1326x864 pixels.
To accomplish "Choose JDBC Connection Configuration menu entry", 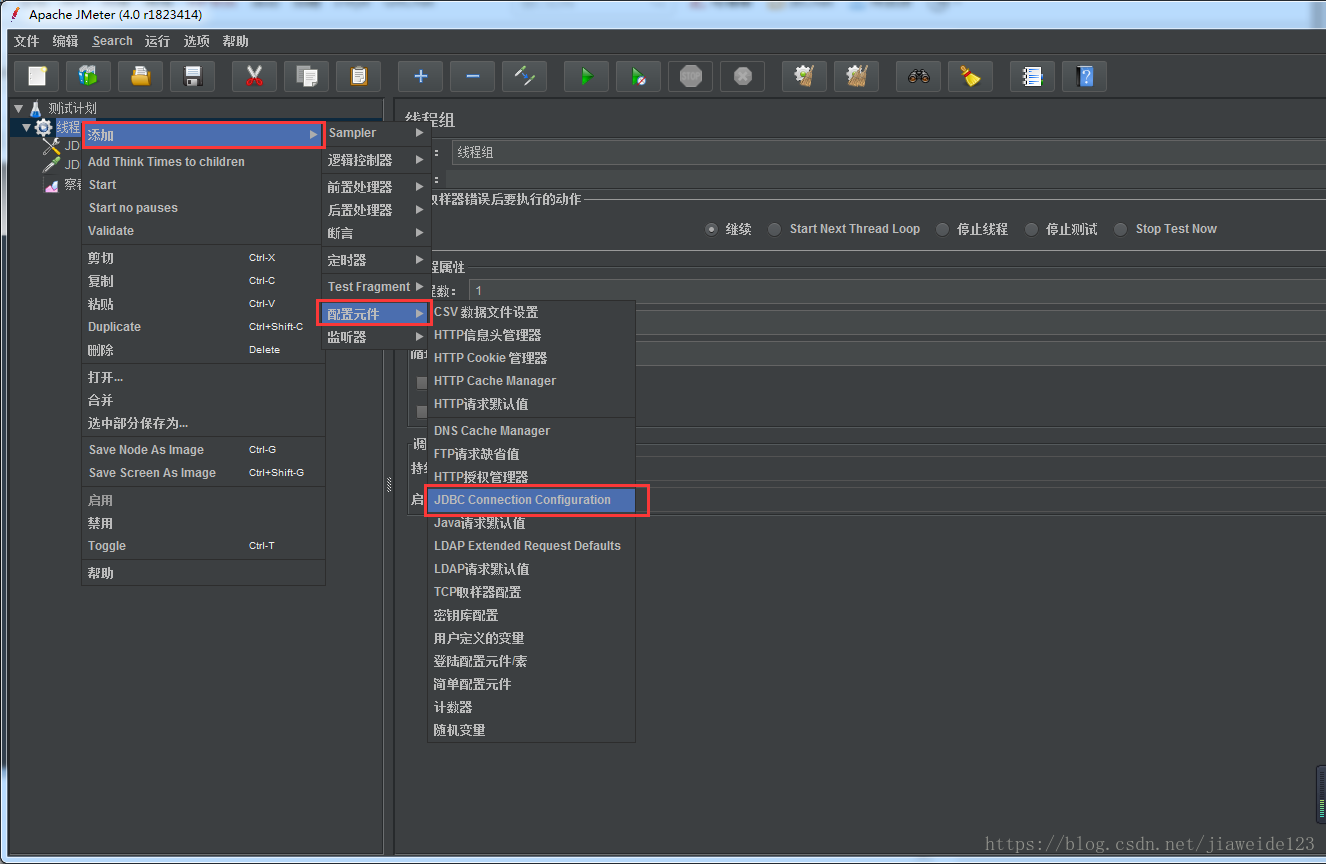I will 532,500.
